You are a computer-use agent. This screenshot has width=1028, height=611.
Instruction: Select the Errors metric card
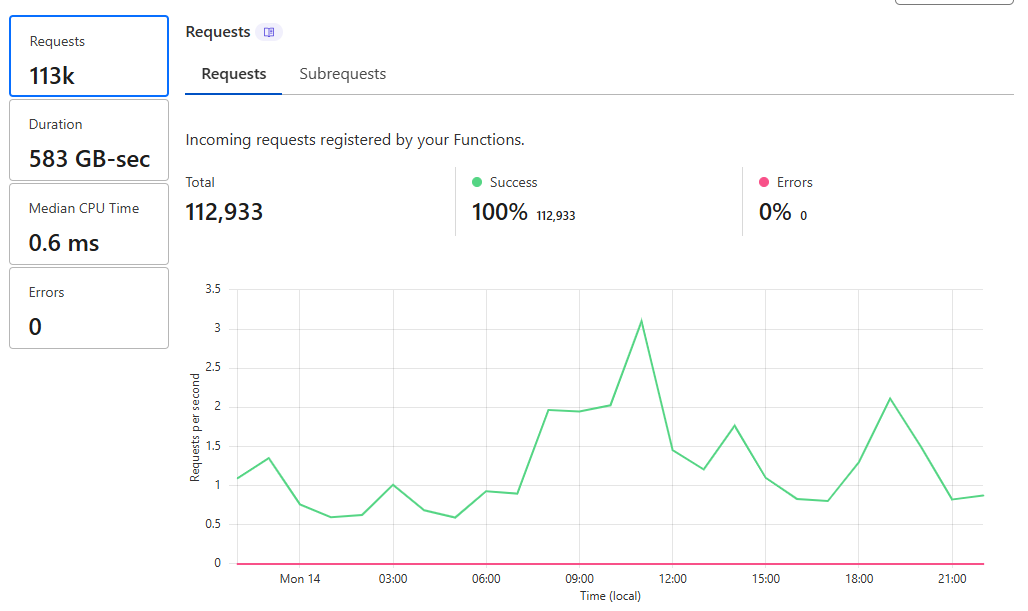point(89,308)
